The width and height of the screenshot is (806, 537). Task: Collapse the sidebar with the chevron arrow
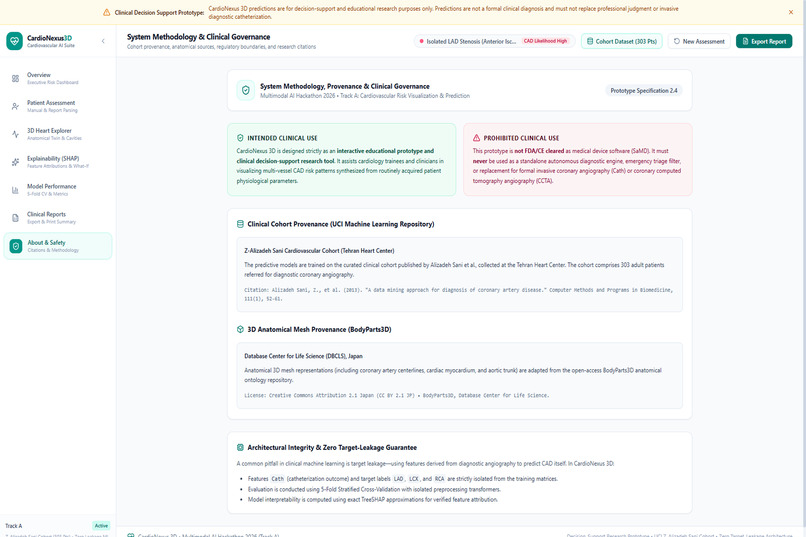(103, 41)
